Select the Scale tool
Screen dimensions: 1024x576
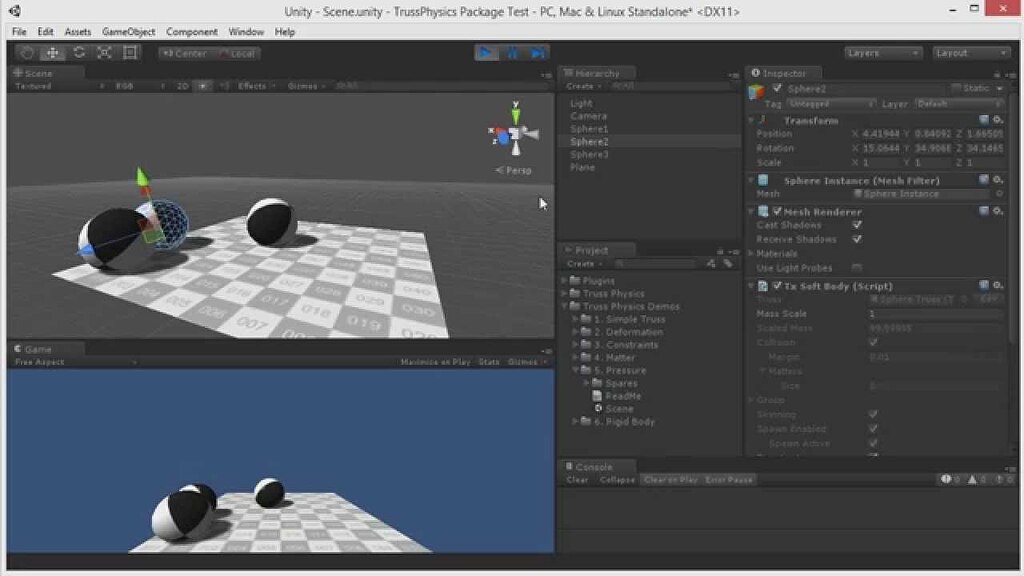point(104,53)
